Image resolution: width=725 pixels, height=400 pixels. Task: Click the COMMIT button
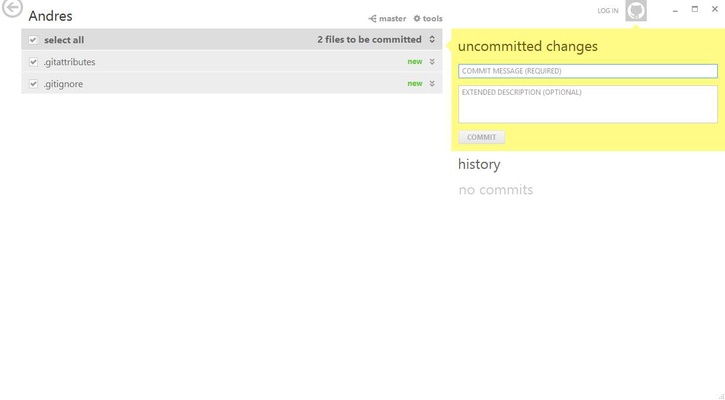481,137
